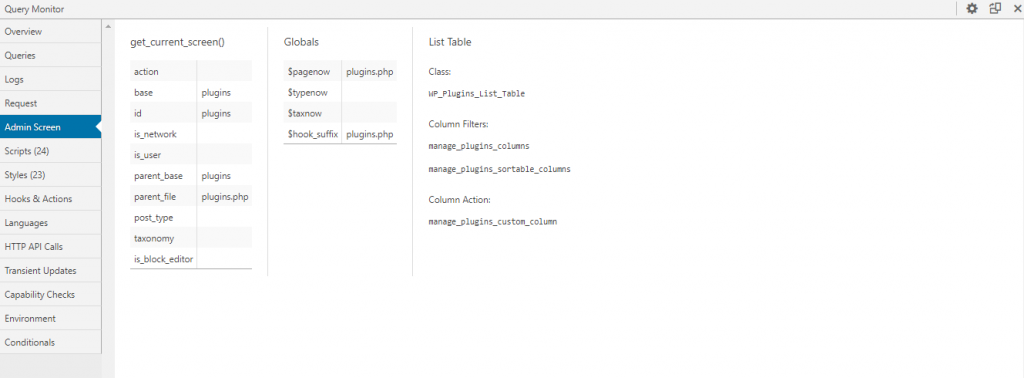The height and width of the screenshot is (378, 1024).
Task: Close the Query Monitor panel
Action: (x=1016, y=9)
